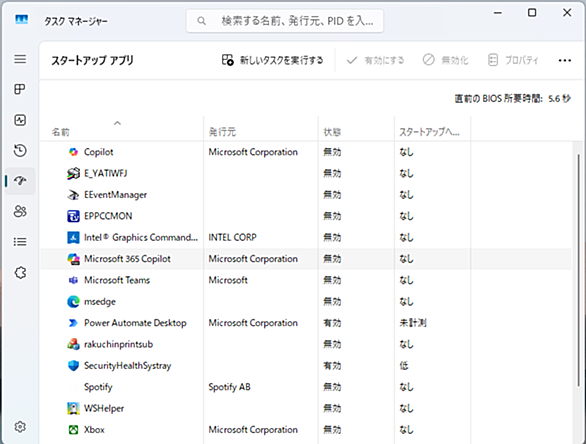
Task: Click 未計測 startup impact cell
Action: coord(413,323)
